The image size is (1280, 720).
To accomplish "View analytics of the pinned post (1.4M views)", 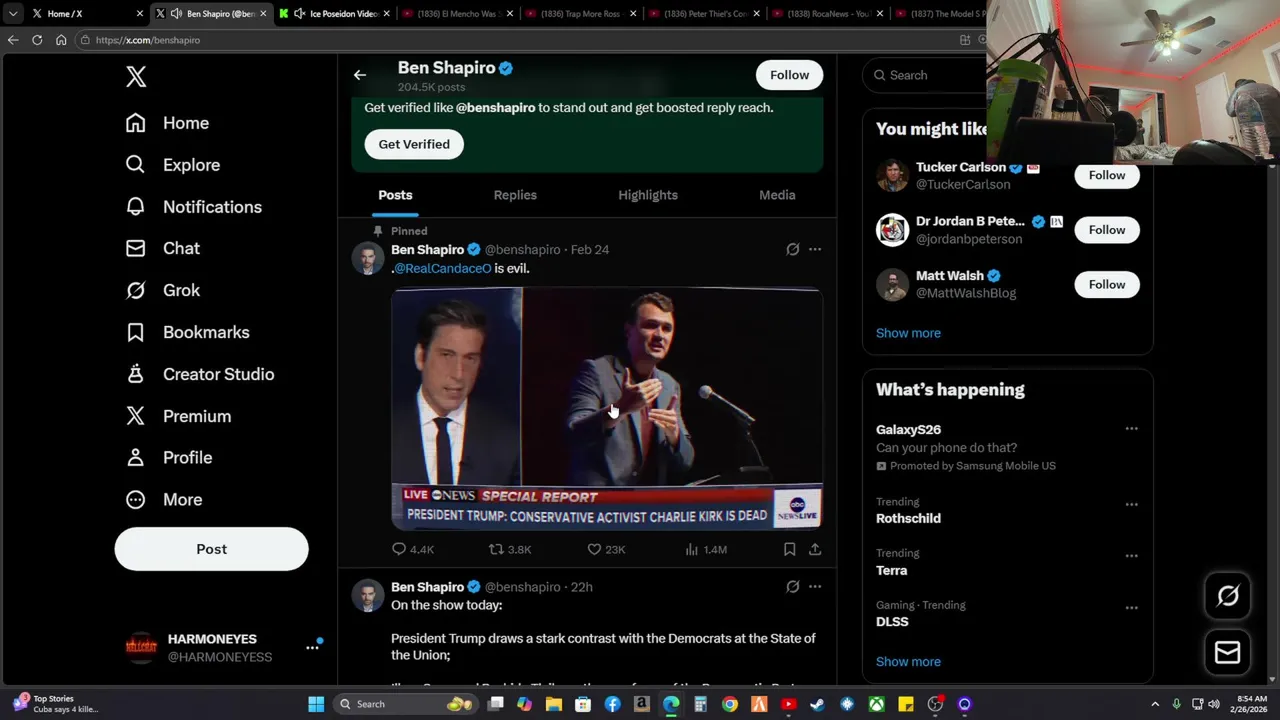I will 706,549.
